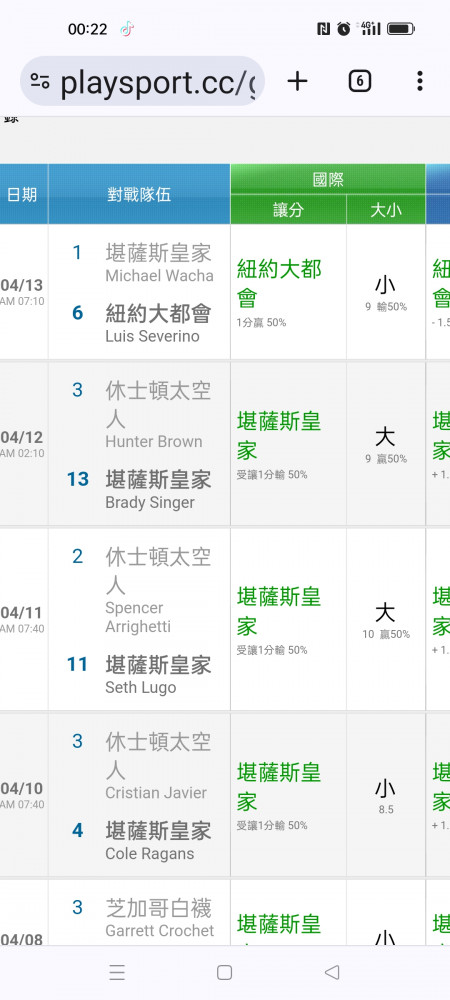Open 紐約大都會 team link in 04/13 game

[158, 314]
